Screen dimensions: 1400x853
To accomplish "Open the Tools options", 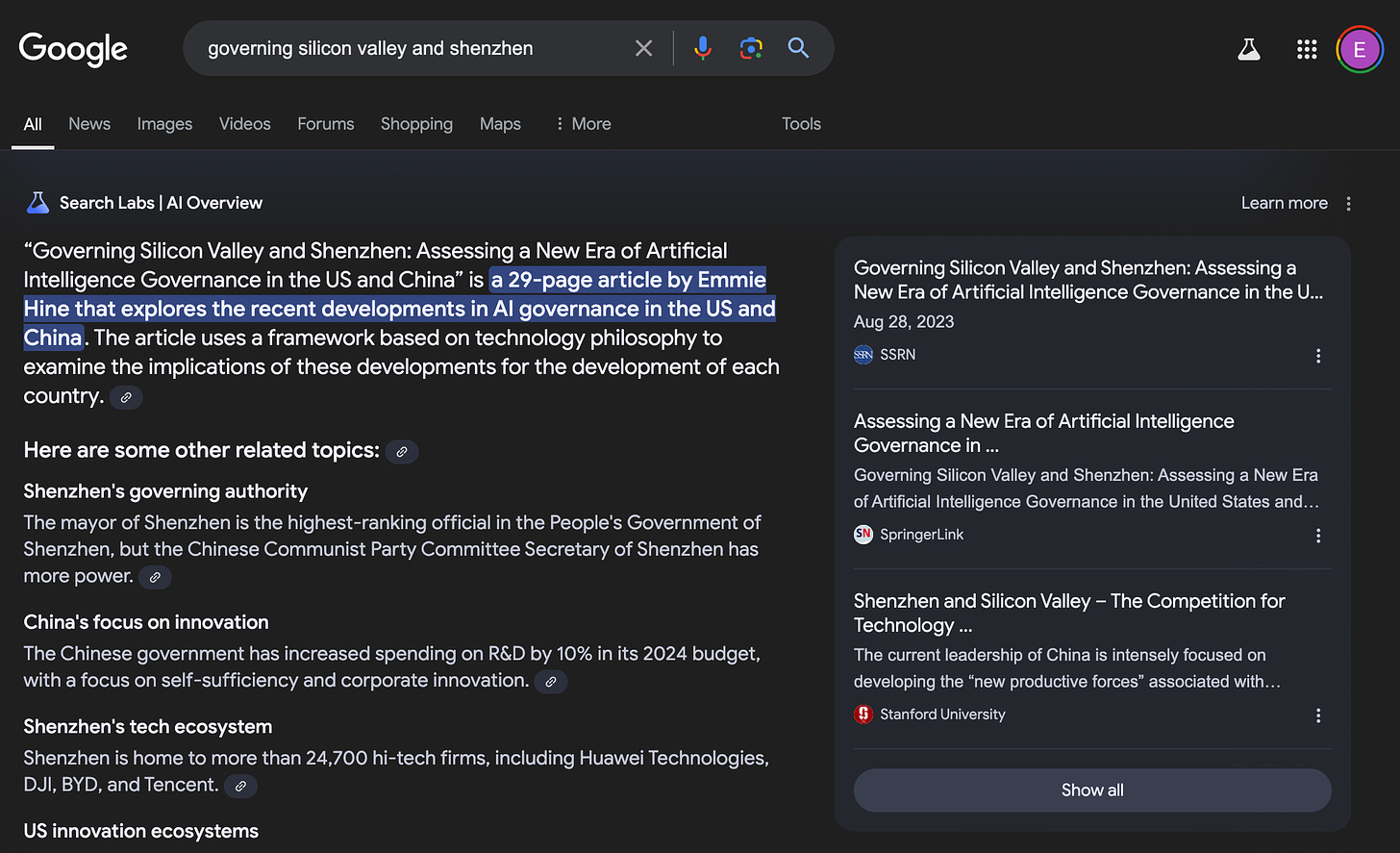I will tap(801, 124).
